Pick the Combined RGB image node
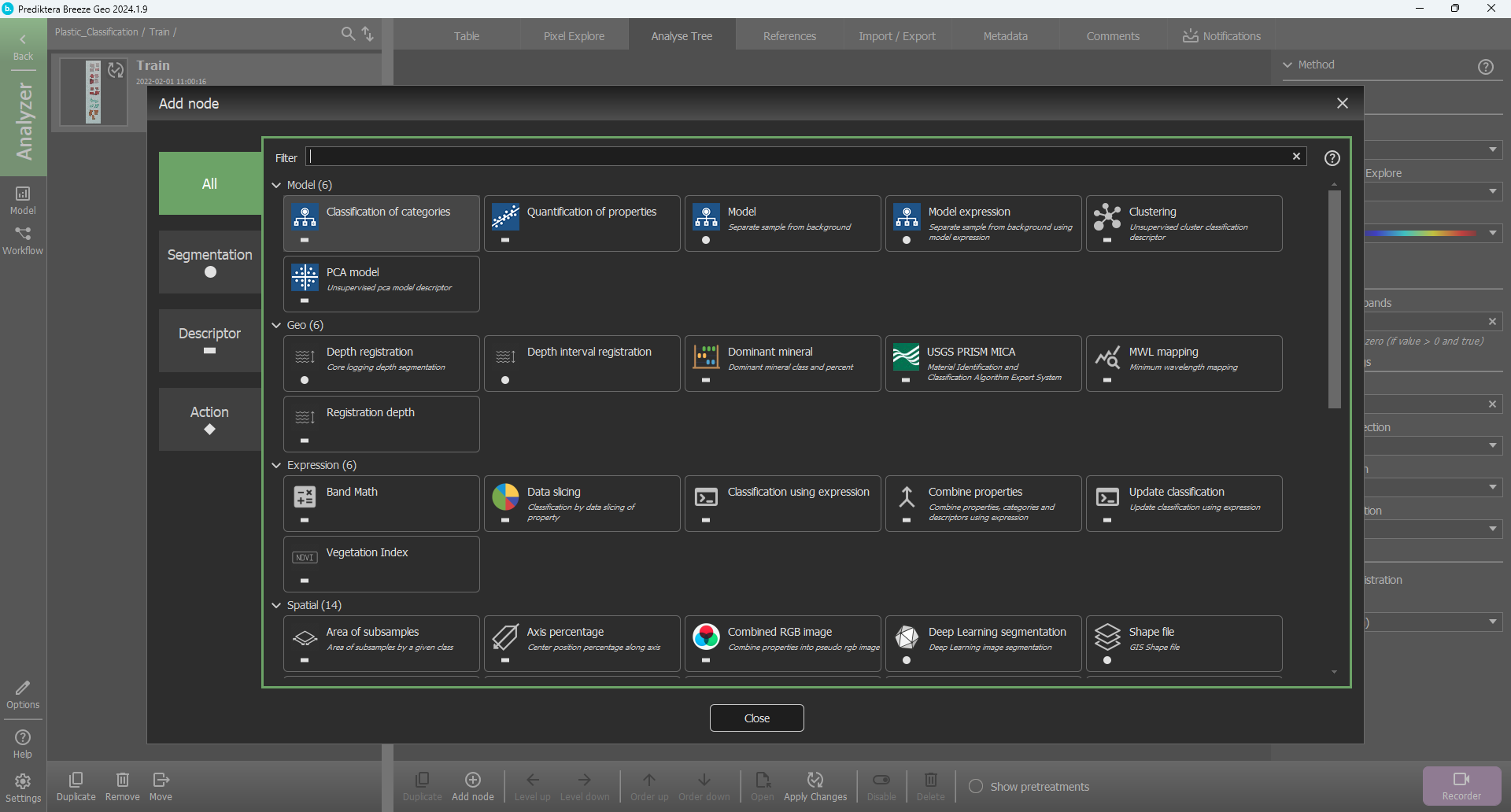 [782, 644]
